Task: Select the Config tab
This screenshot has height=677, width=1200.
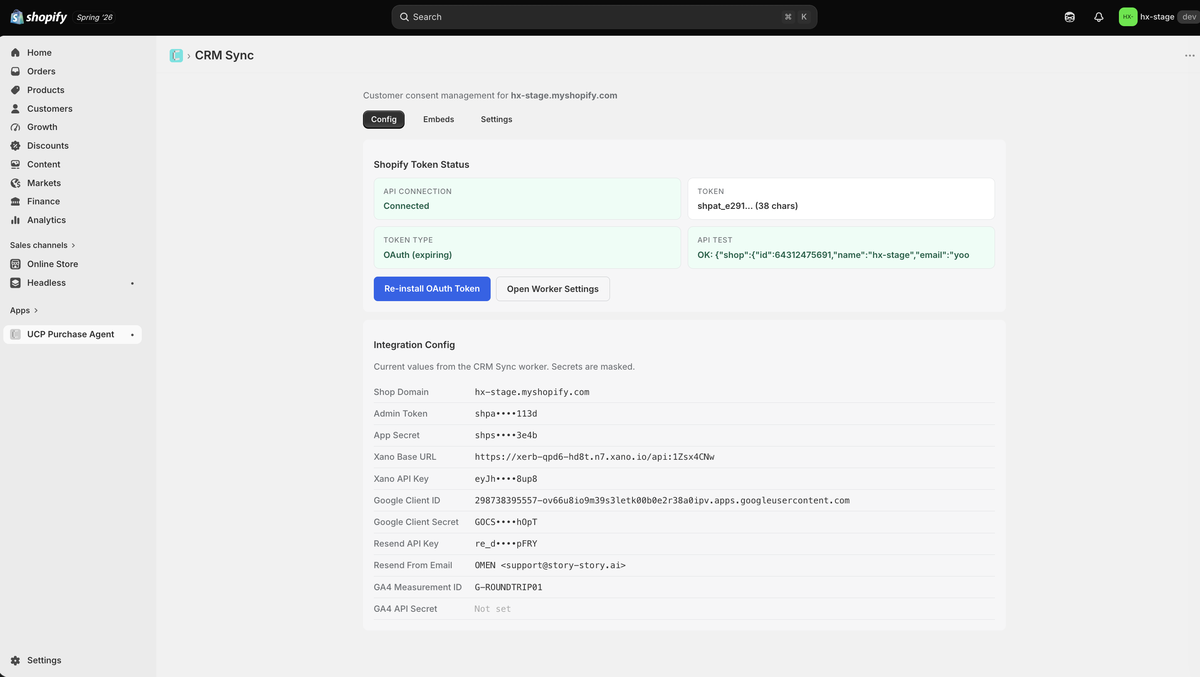Action: [x=384, y=119]
